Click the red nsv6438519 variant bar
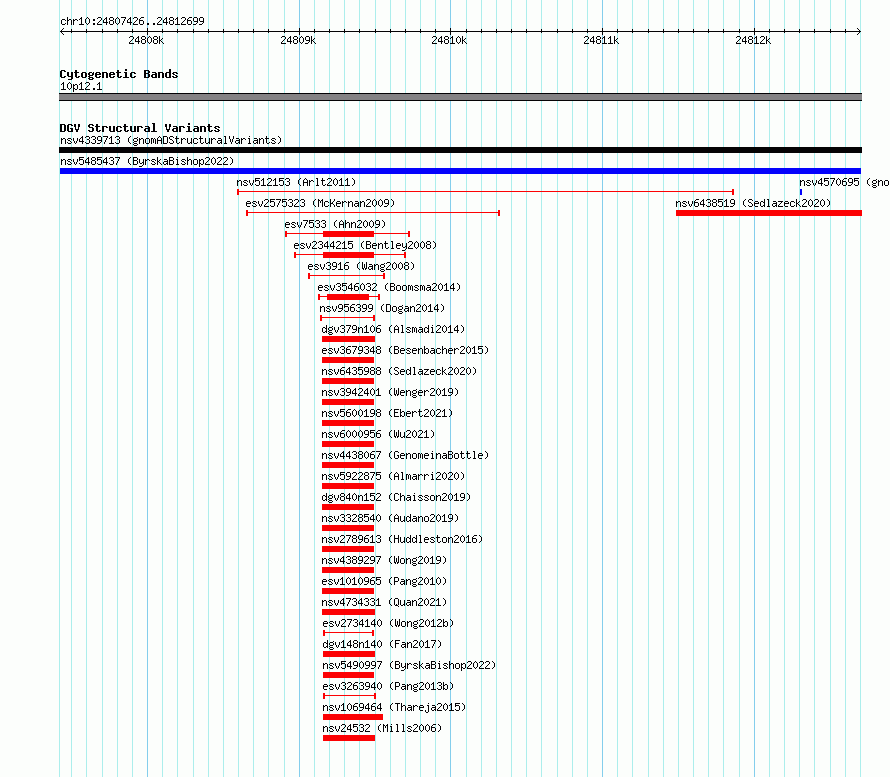 [769, 213]
